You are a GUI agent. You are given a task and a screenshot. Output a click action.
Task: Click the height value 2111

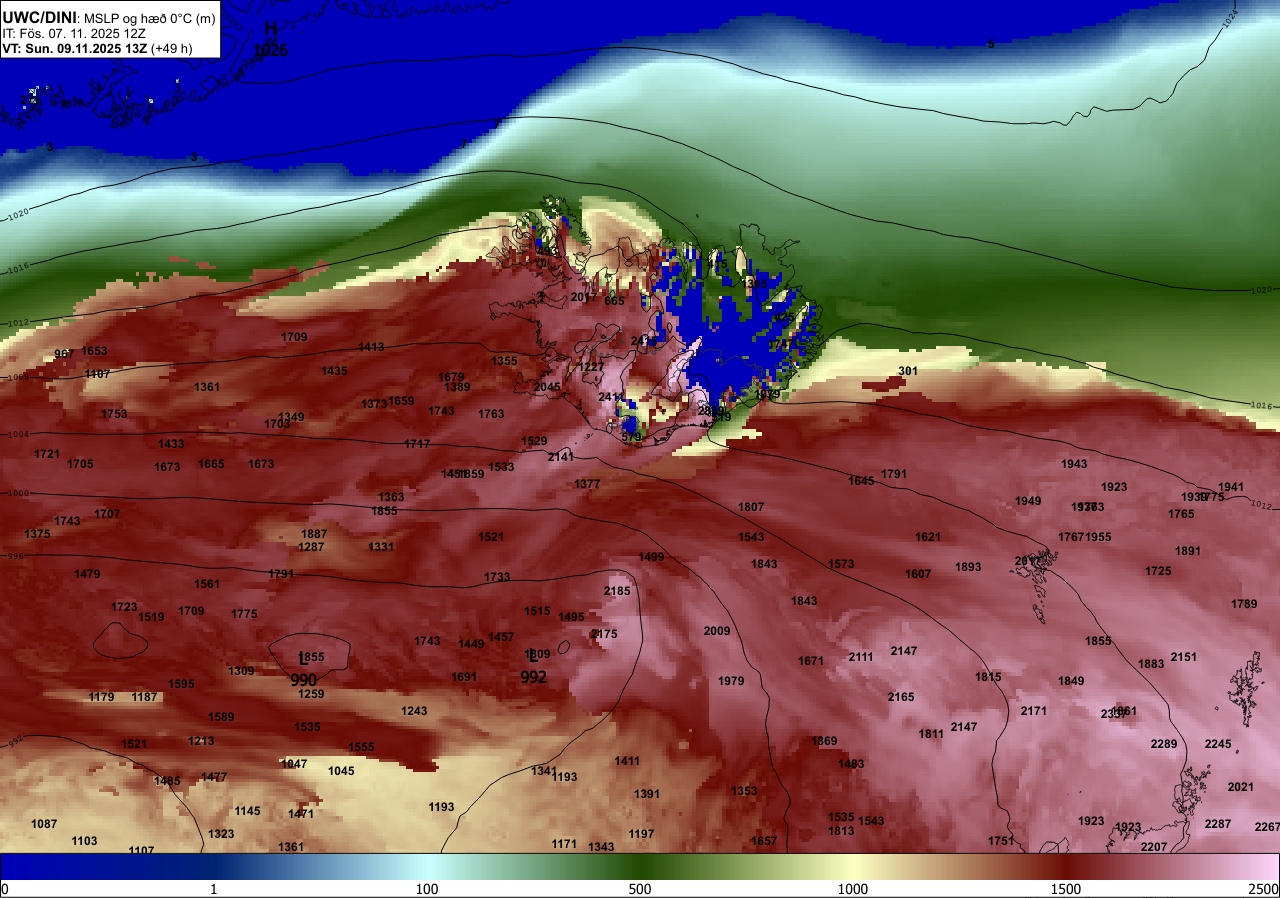point(861,657)
